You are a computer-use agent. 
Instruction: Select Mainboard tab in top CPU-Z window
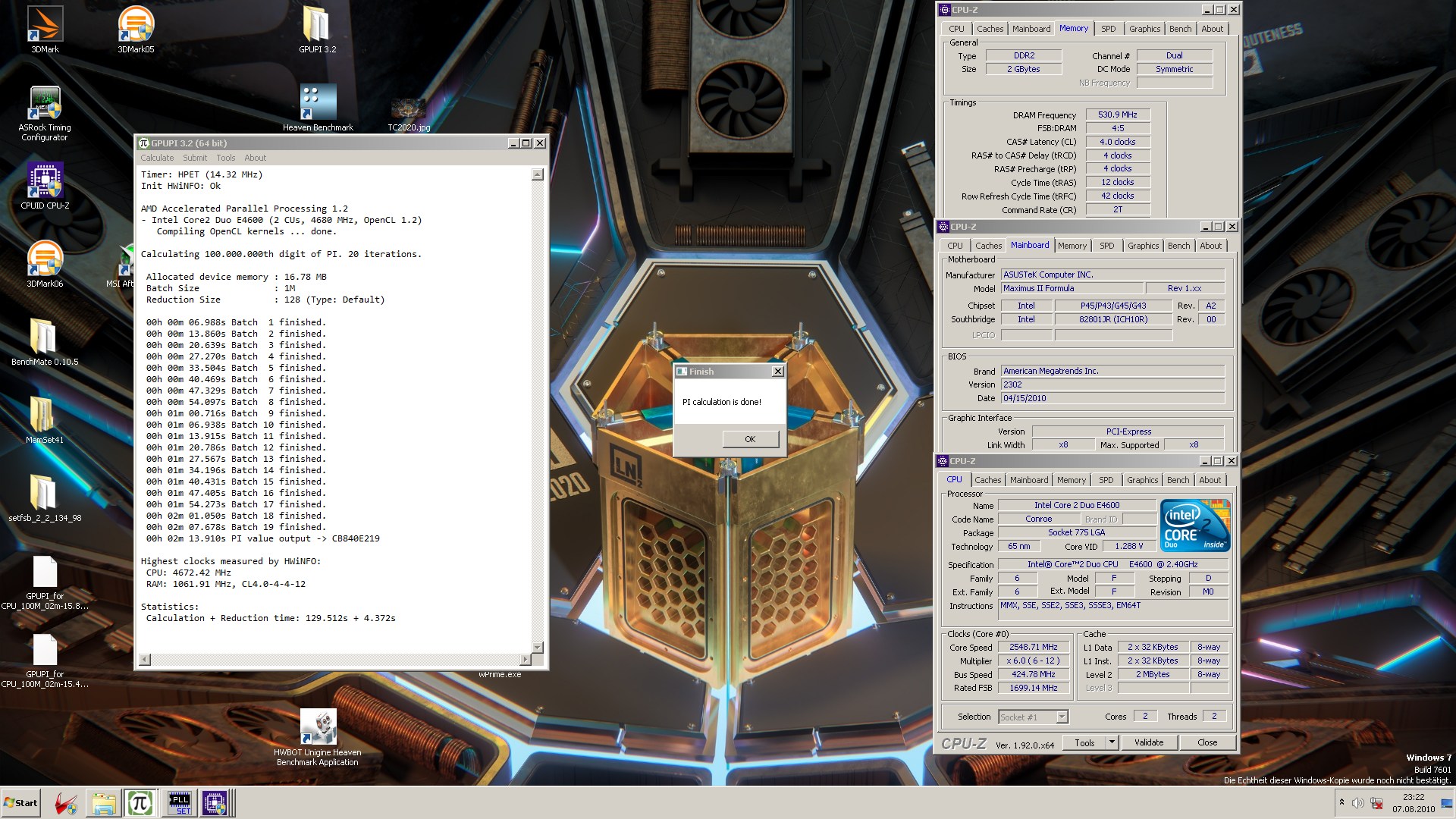pyautogui.click(x=1031, y=29)
